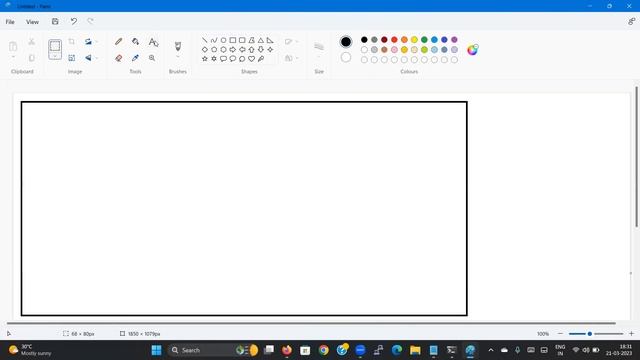
Task: Pick the Right arrow shape
Action: click(233, 49)
